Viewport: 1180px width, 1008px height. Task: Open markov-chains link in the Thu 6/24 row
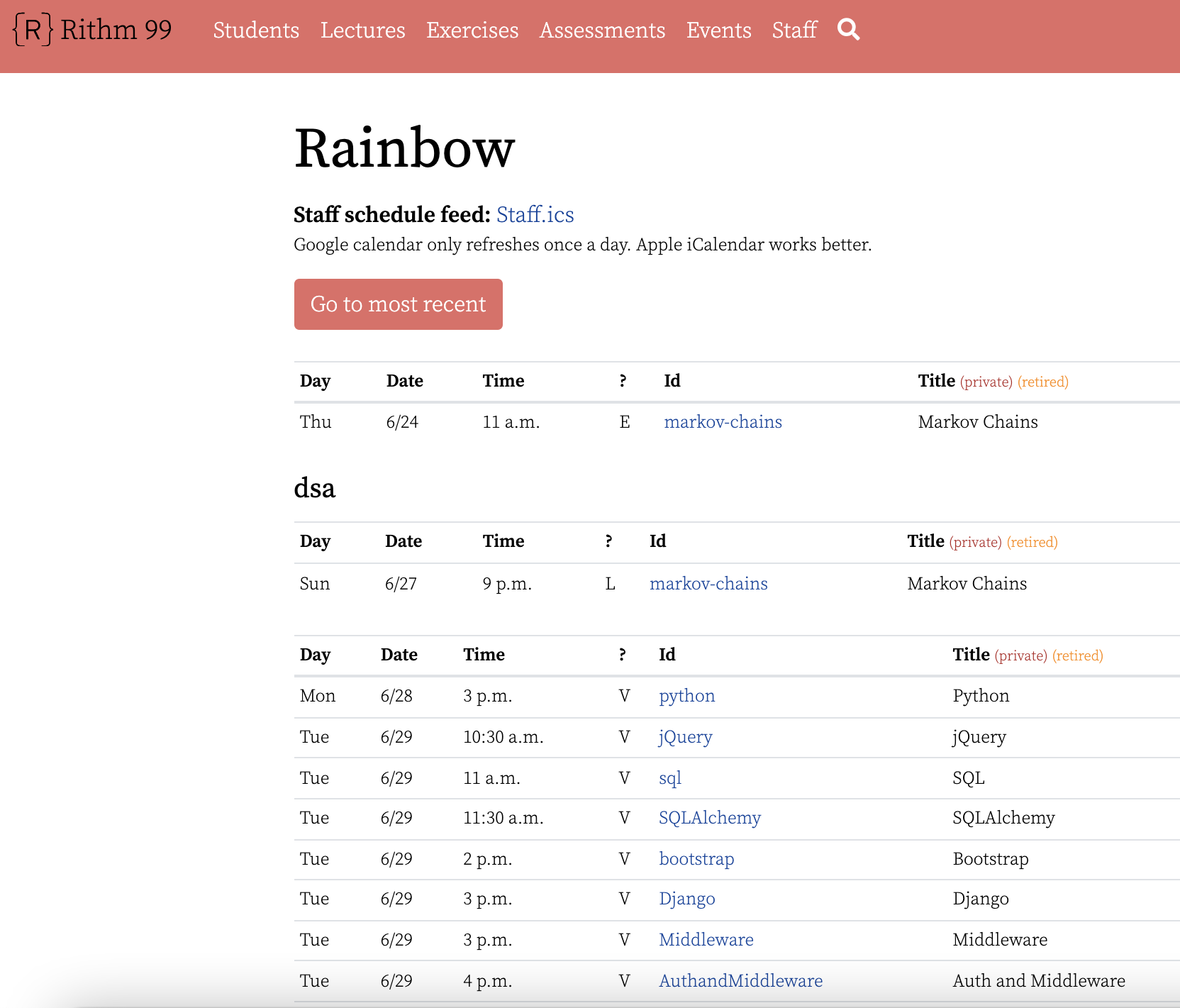pos(723,422)
